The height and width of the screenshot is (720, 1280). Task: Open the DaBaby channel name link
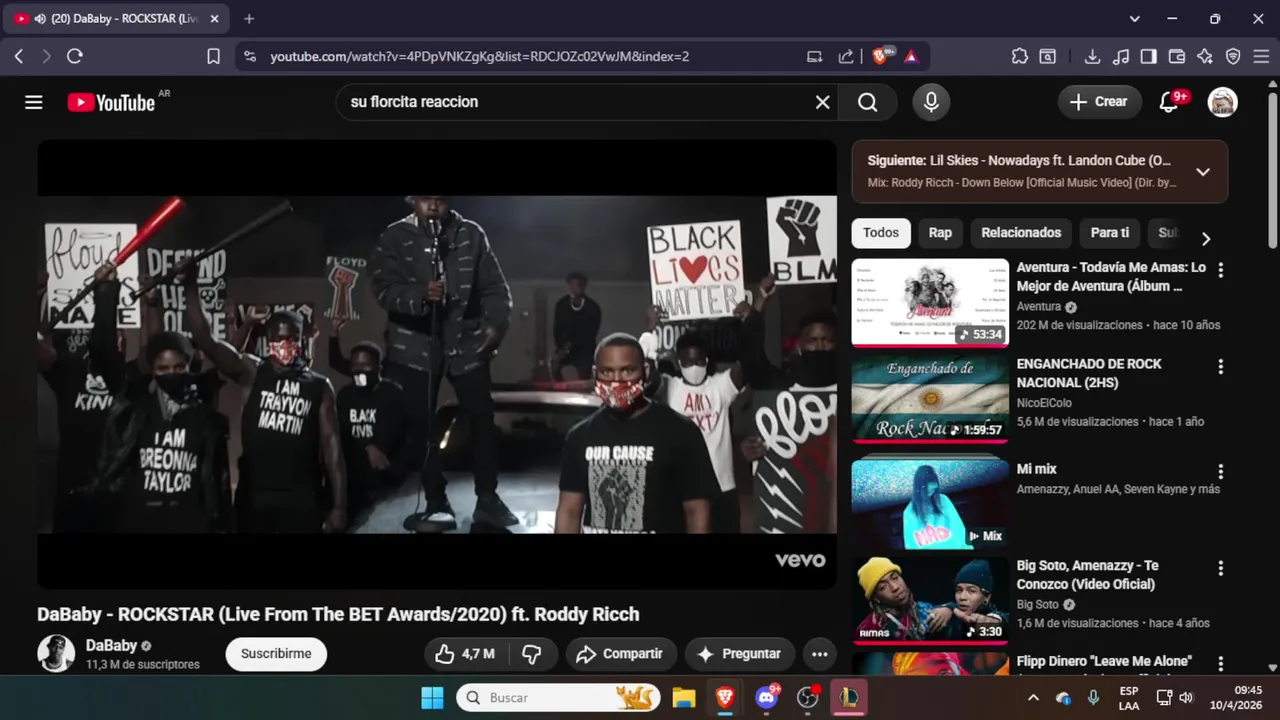click(x=111, y=646)
